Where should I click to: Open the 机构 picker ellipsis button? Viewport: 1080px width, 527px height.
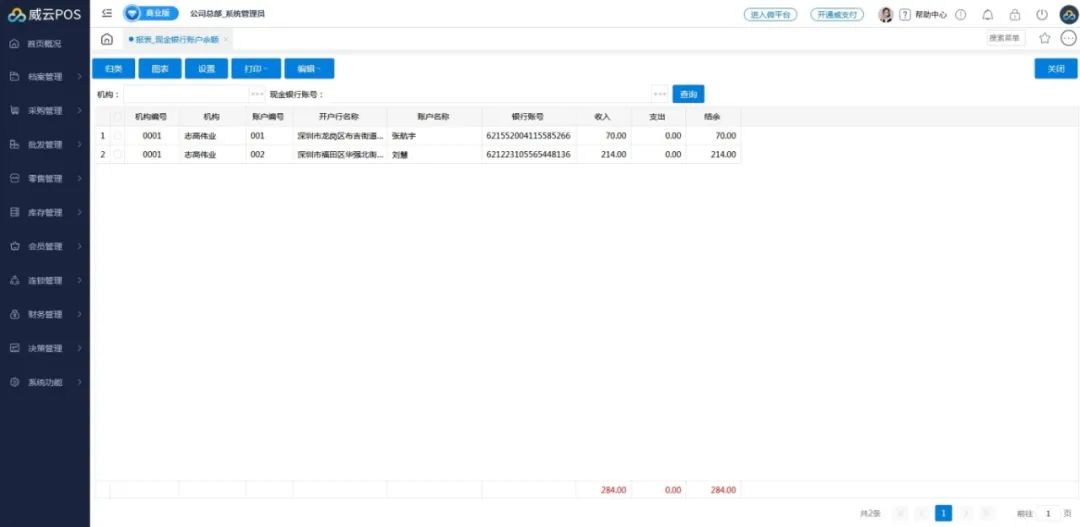pos(257,94)
